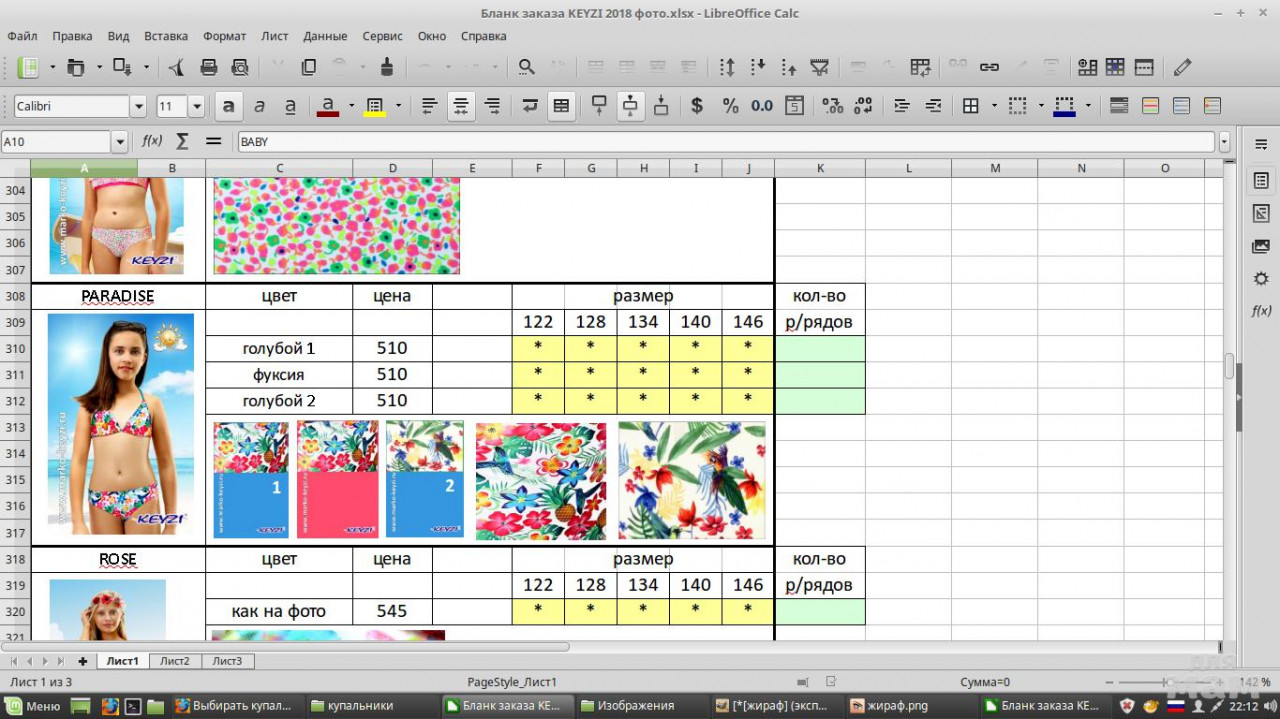Toggle bold formatting

click(229, 106)
